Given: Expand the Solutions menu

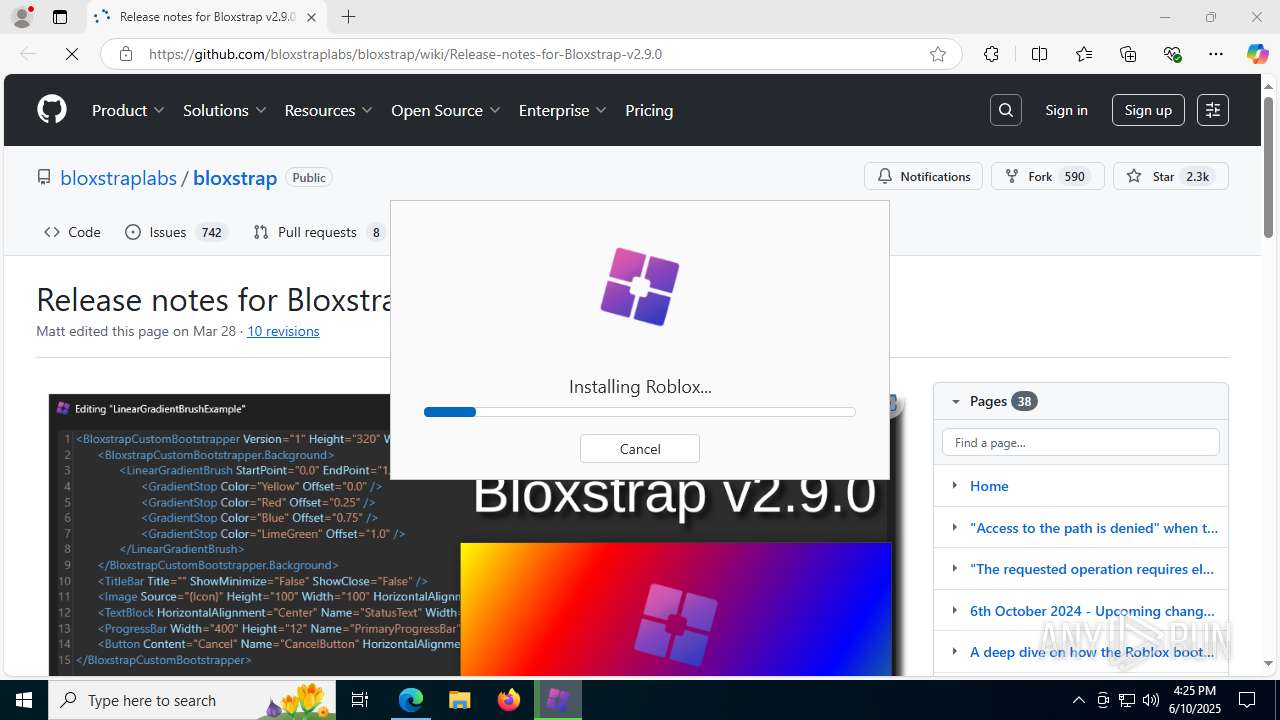Looking at the screenshot, I should pos(225,110).
